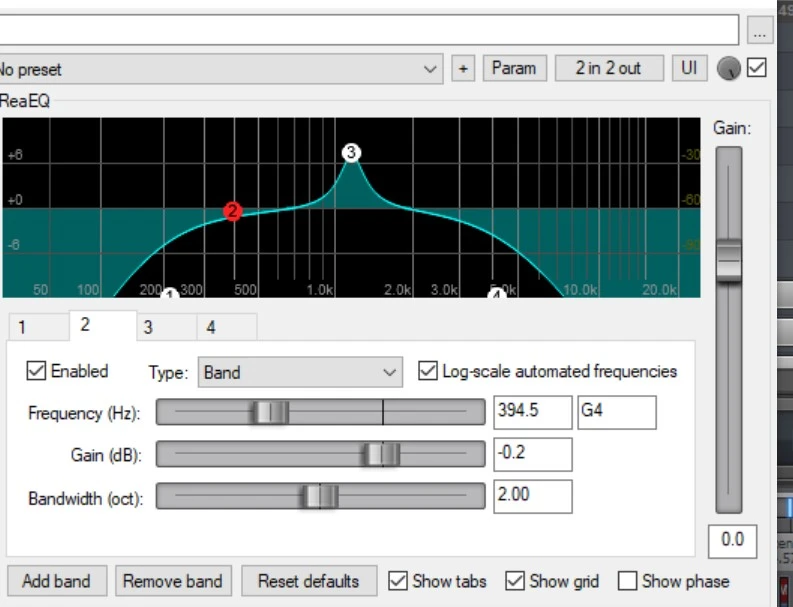Click the ellipsis button at top right
The width and height of the screenshot is (793, 607).
(760, 30)
